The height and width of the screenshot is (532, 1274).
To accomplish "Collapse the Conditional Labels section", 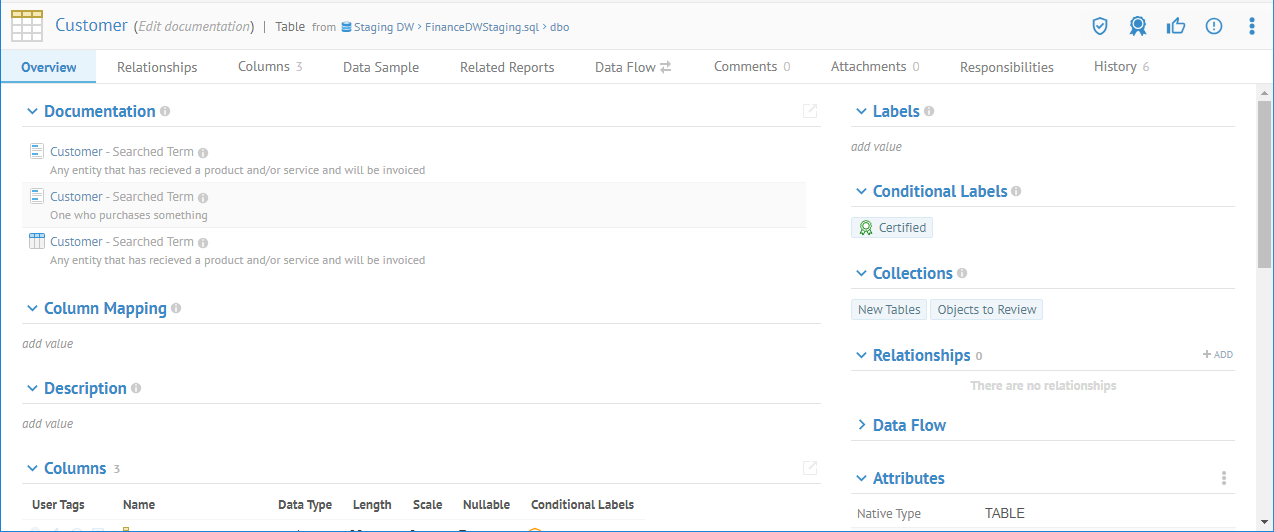I will point(861,191).
